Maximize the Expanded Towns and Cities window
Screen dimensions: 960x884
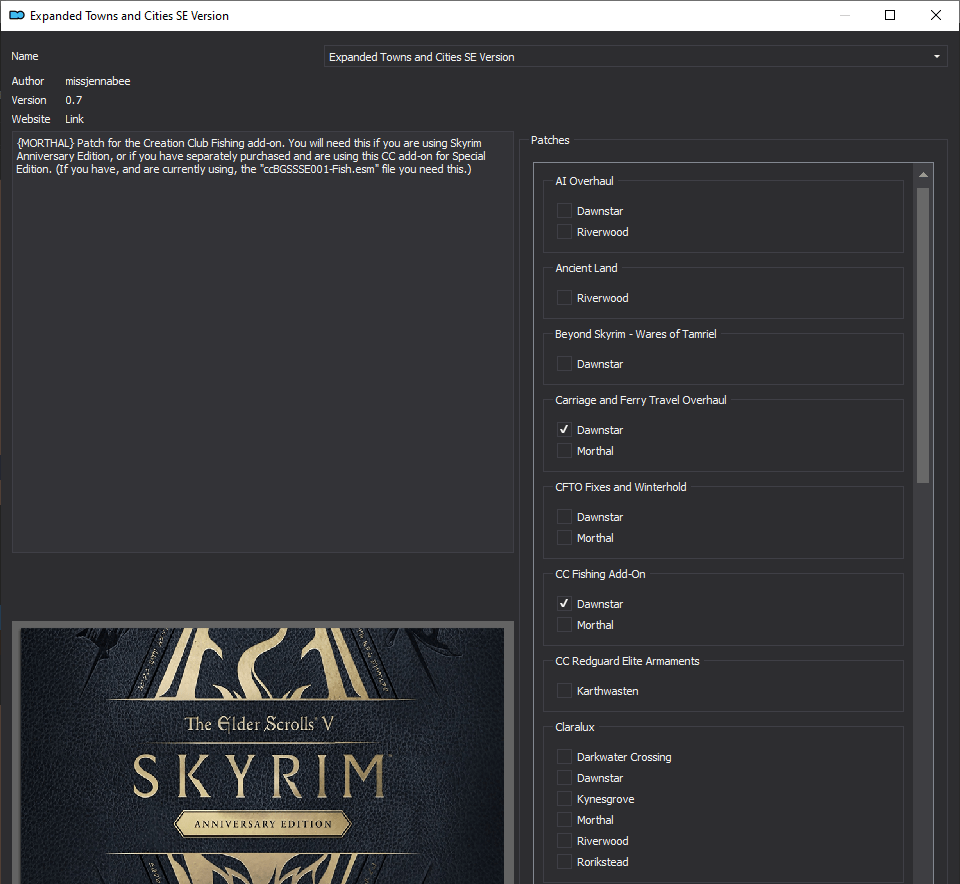[x=890, y=15]
